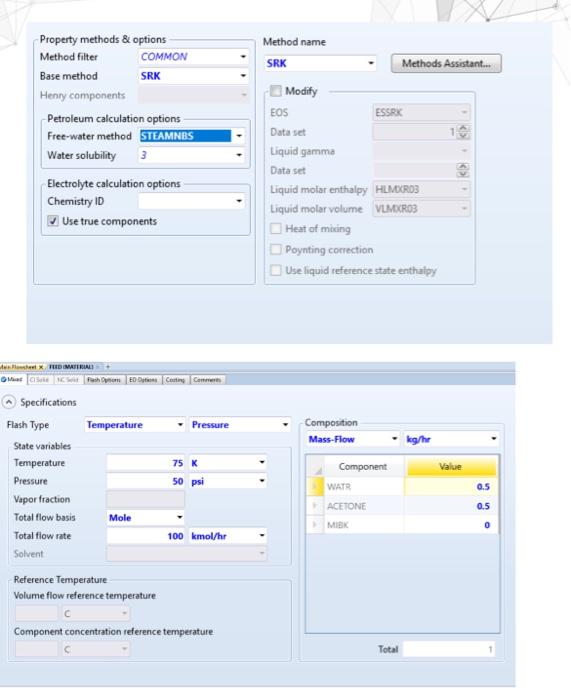Click the ACETONE row selector arrow
The image size is (571, 700).
click(x=315, y=506)
